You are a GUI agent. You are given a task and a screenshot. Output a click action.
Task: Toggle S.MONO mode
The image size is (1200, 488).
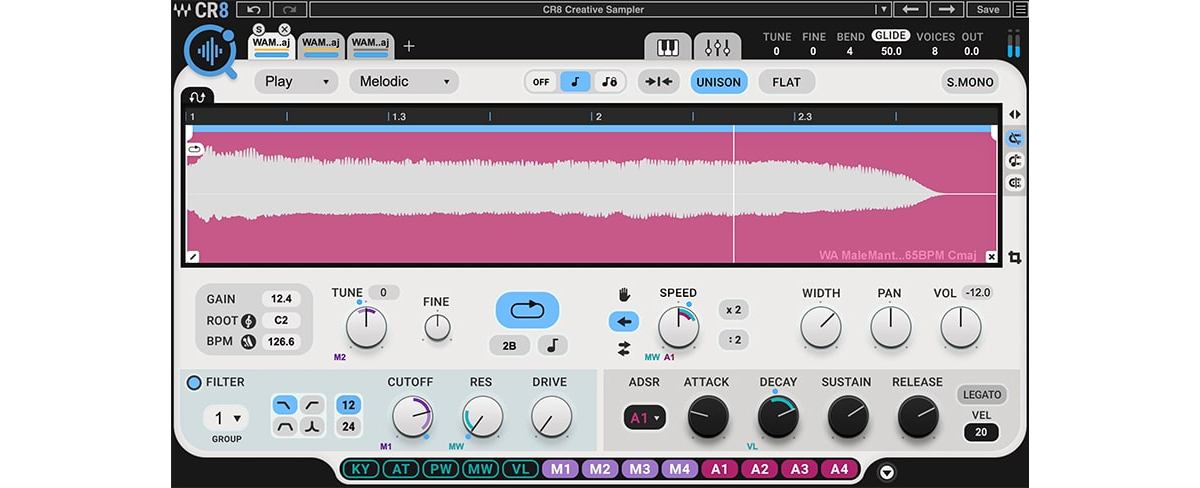970,82
